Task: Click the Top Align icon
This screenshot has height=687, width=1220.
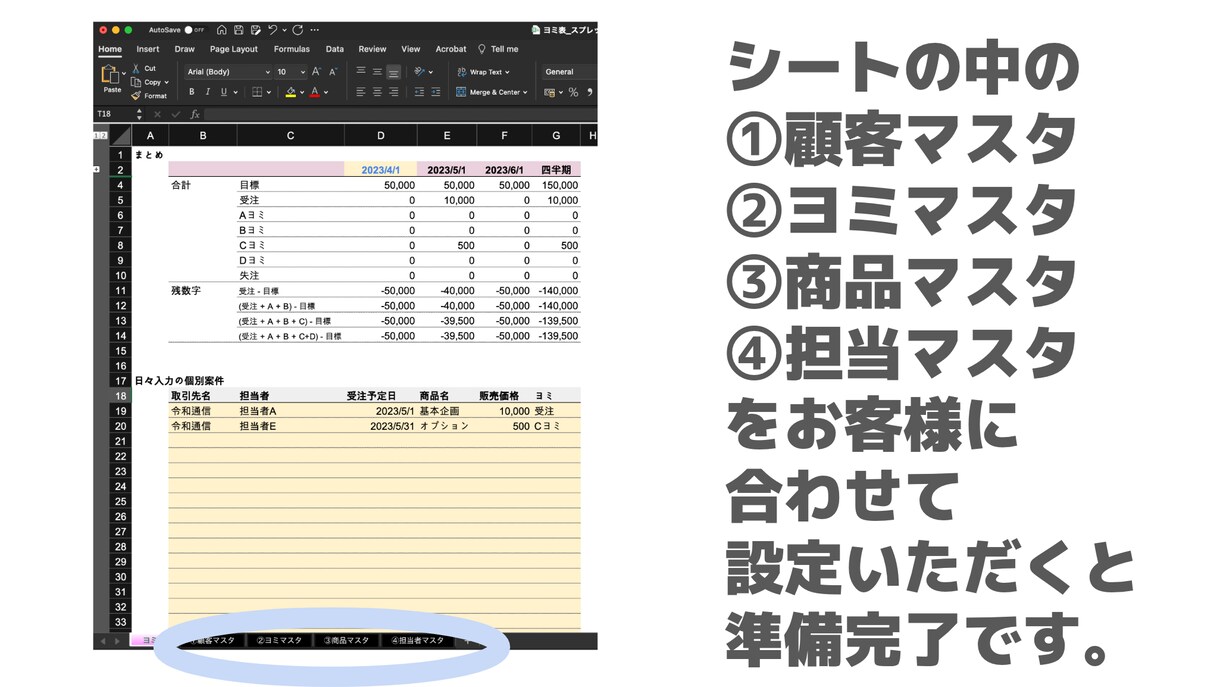Action: [360, 72]
